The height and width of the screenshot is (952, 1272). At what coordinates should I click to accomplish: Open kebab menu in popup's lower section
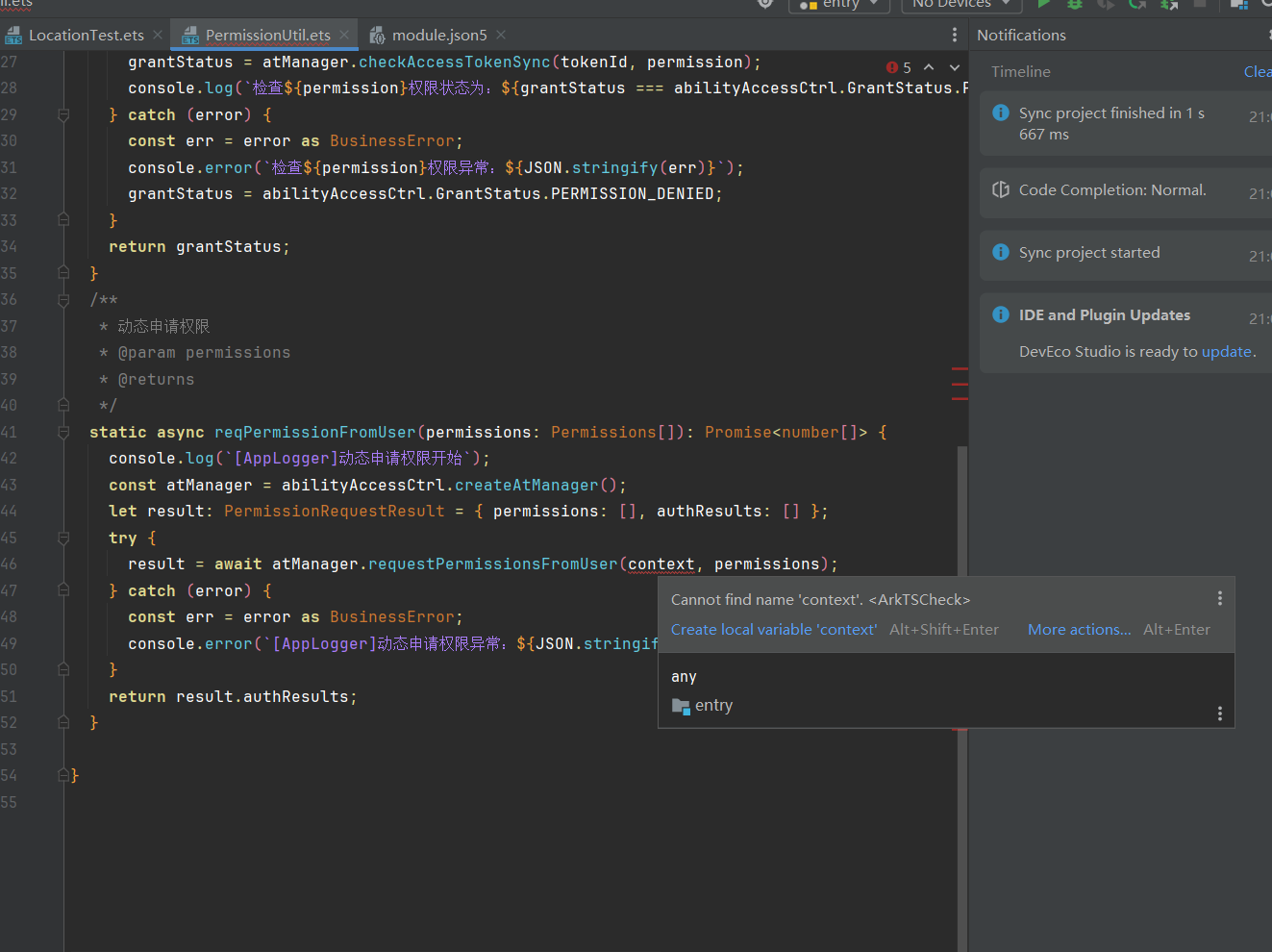[1220, 714]
